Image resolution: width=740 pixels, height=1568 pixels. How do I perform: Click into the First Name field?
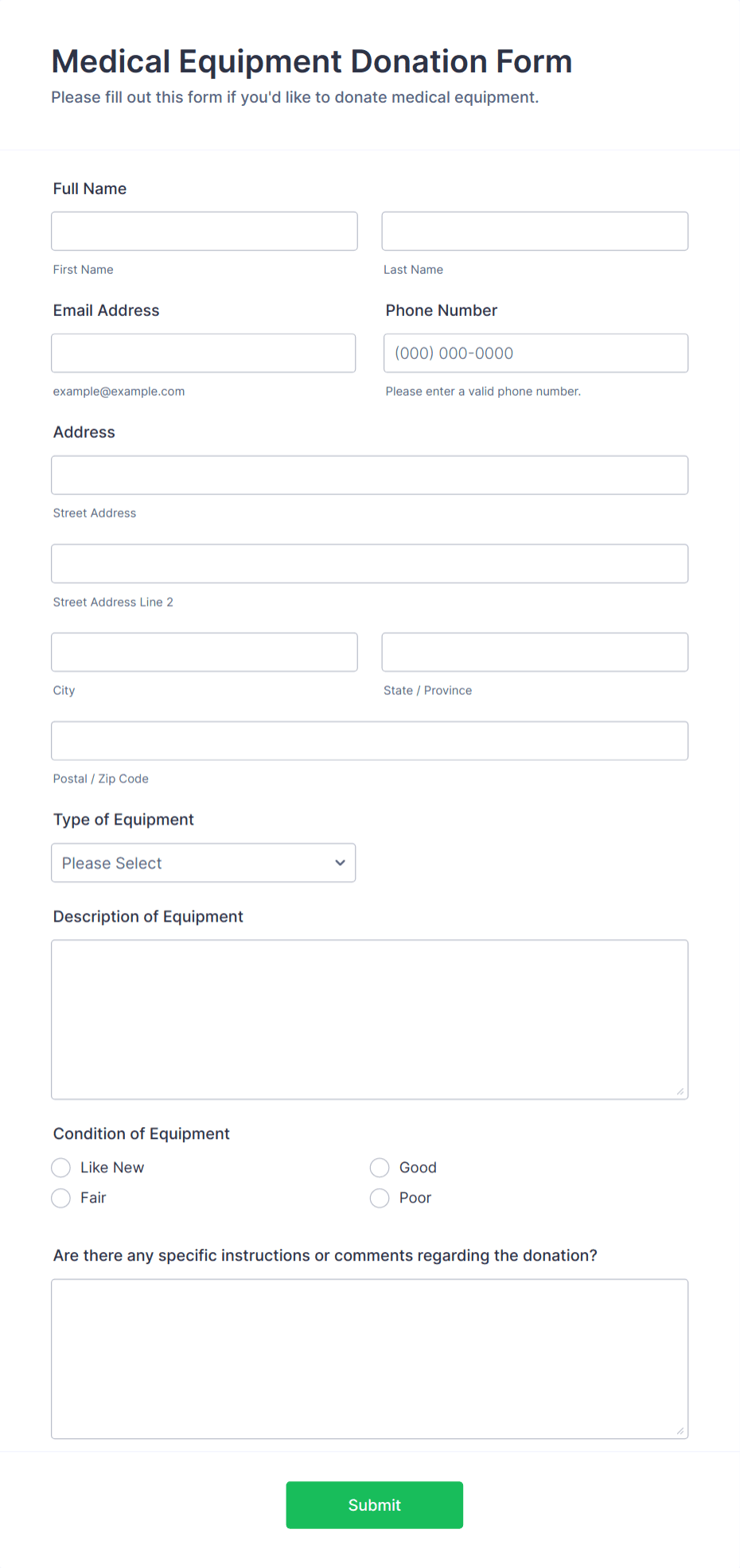204,231
